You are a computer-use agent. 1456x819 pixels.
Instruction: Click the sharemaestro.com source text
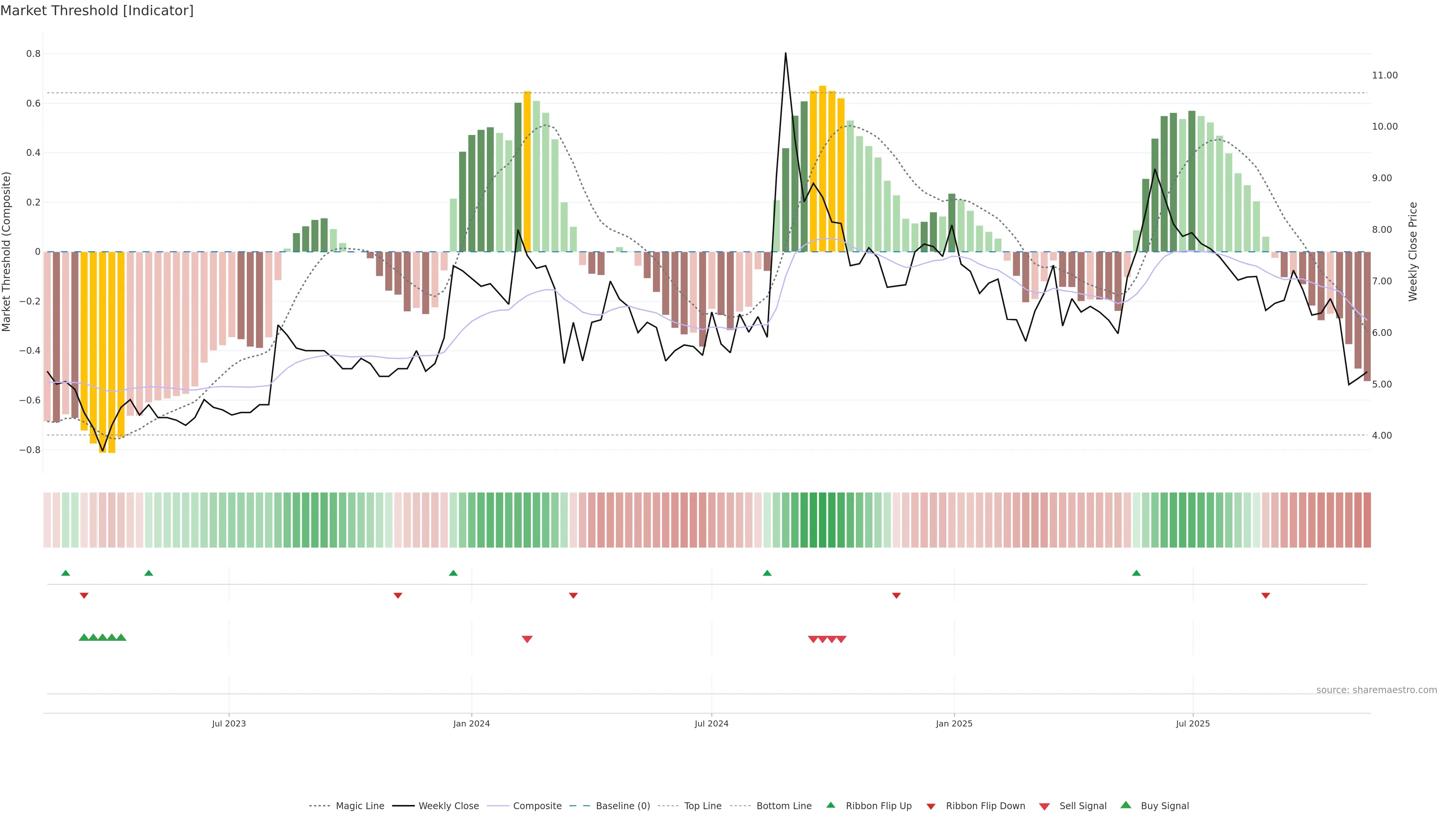(1376, 690)
